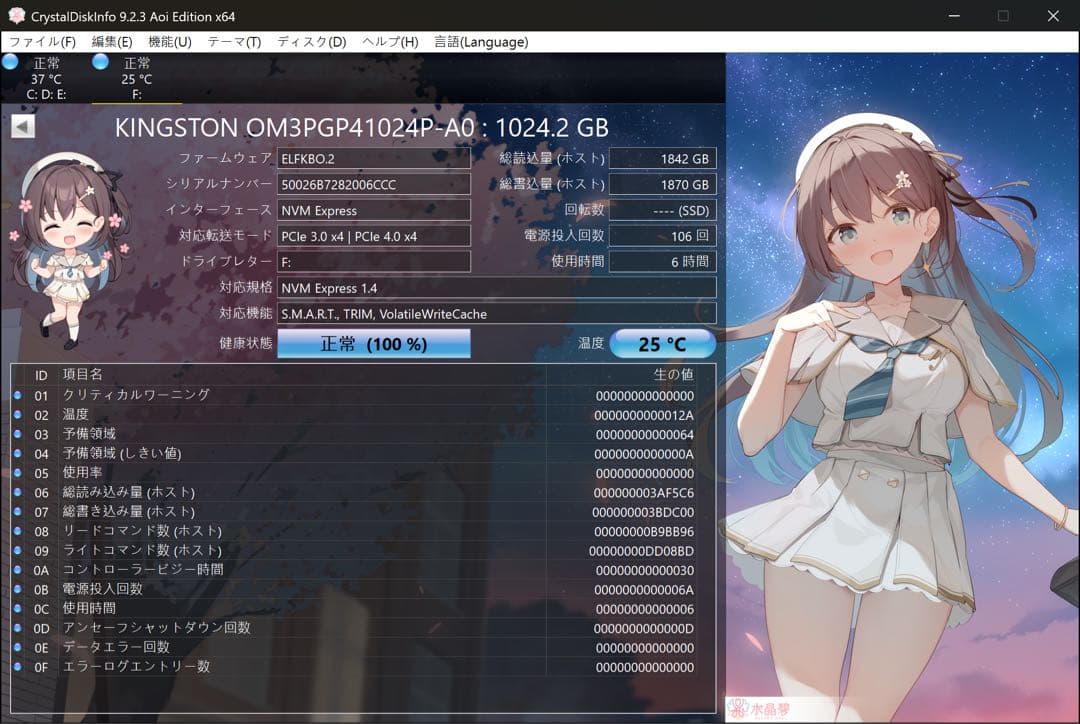
Task: Click the 正常 (100%) health status button
Action: [373, 343]
